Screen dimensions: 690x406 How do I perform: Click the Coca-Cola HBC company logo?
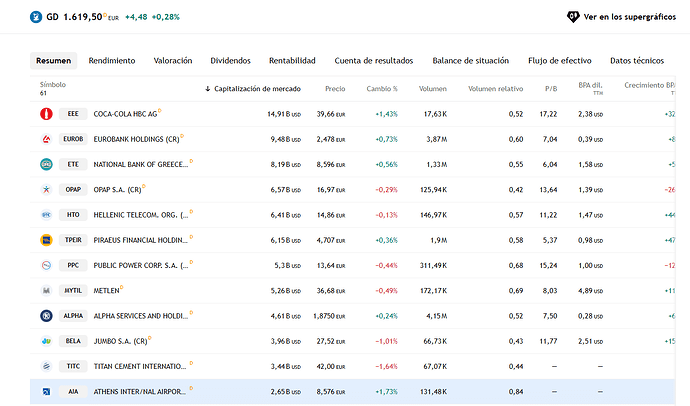[46, 114]
